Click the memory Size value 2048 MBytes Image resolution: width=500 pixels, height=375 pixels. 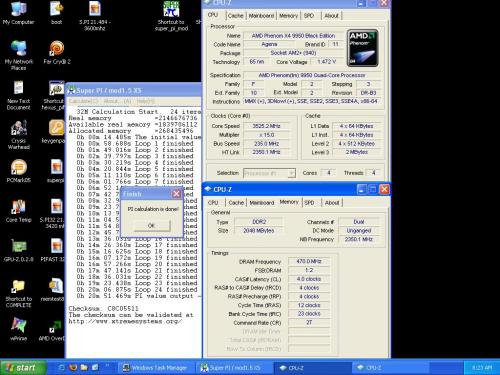pyautogui.click(x=259, y=230)
